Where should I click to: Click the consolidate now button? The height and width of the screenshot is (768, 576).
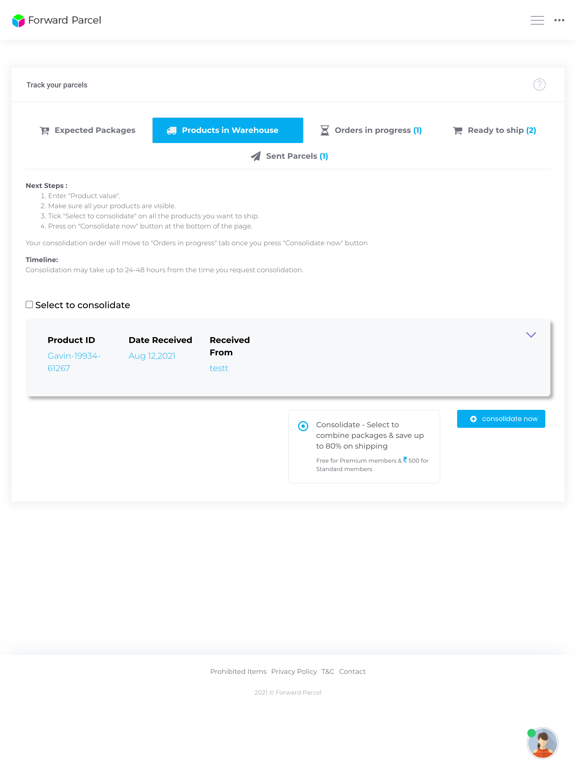pos(501,419)
